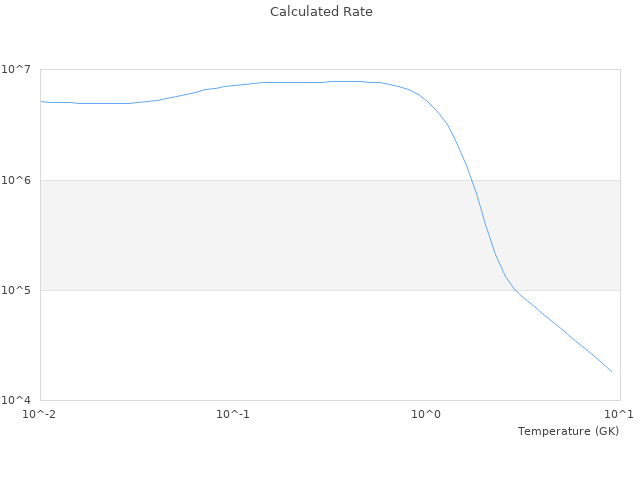Click the 10^0 x-axis tick label
Screen dimensions: 640x480
(426, 414)
